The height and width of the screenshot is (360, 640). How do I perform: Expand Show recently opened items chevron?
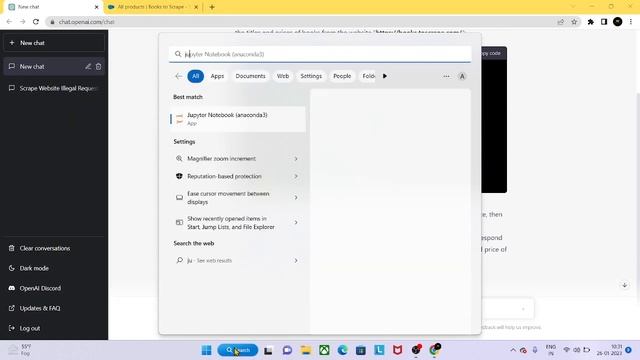296,222
